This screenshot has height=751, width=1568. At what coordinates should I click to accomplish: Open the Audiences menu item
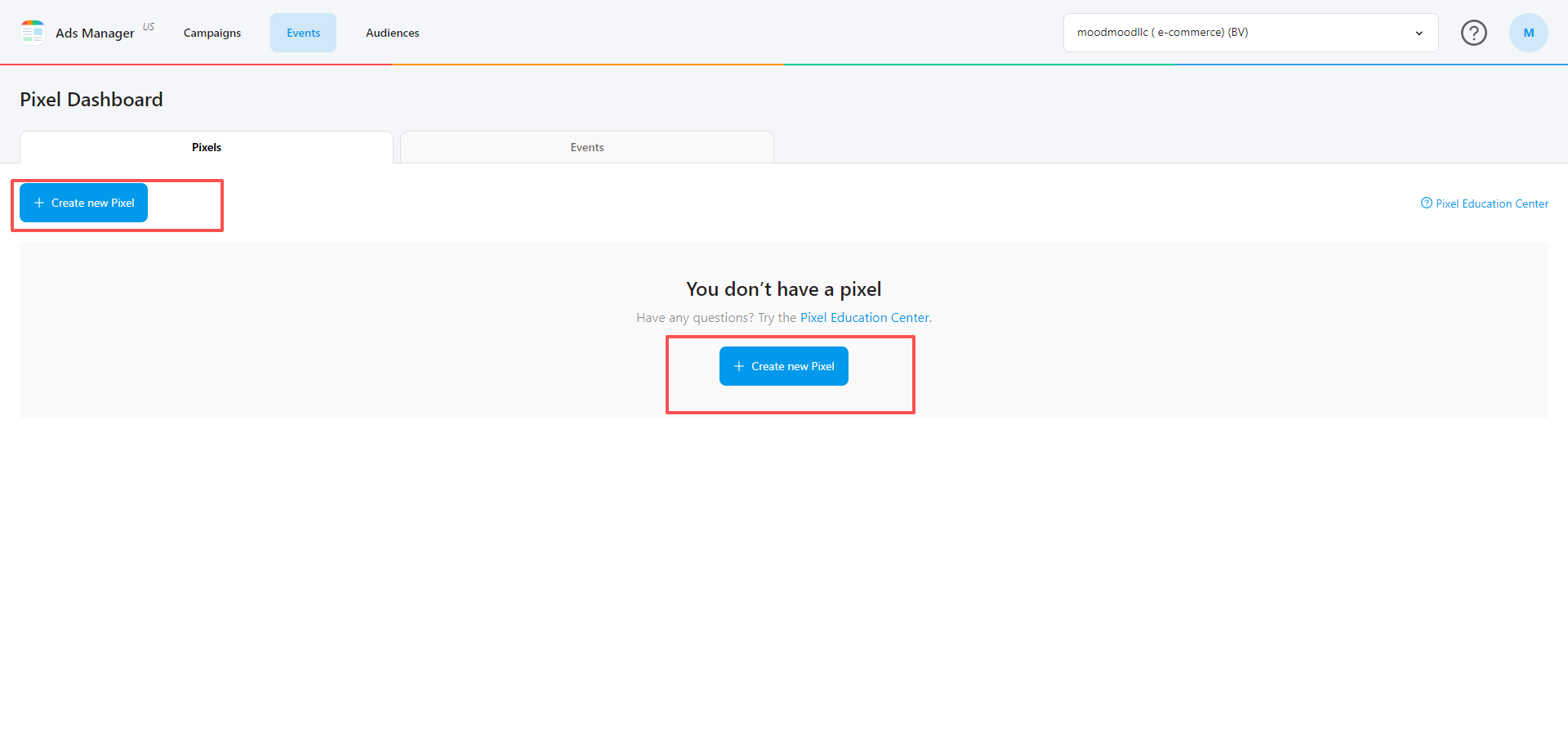click(x=392, y=33)
